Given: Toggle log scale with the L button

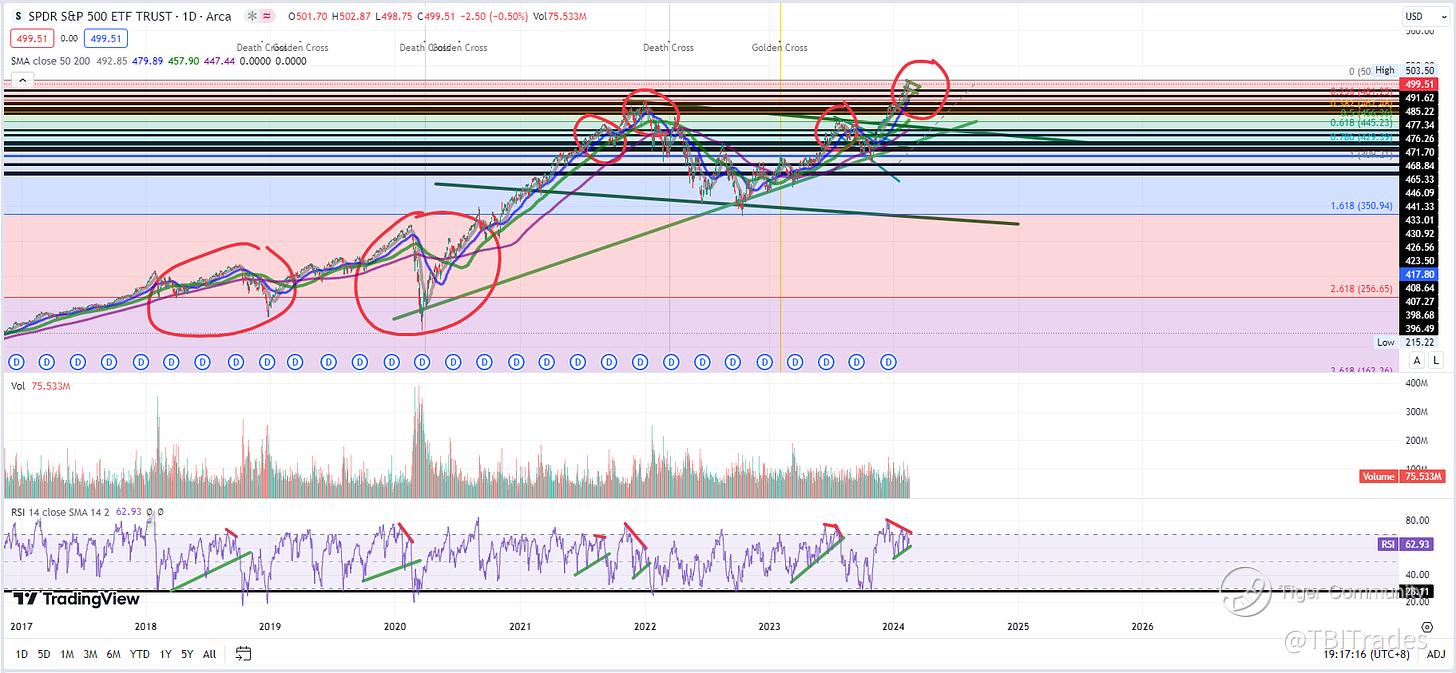Looking at the screenshot, I should (1436, 361).
